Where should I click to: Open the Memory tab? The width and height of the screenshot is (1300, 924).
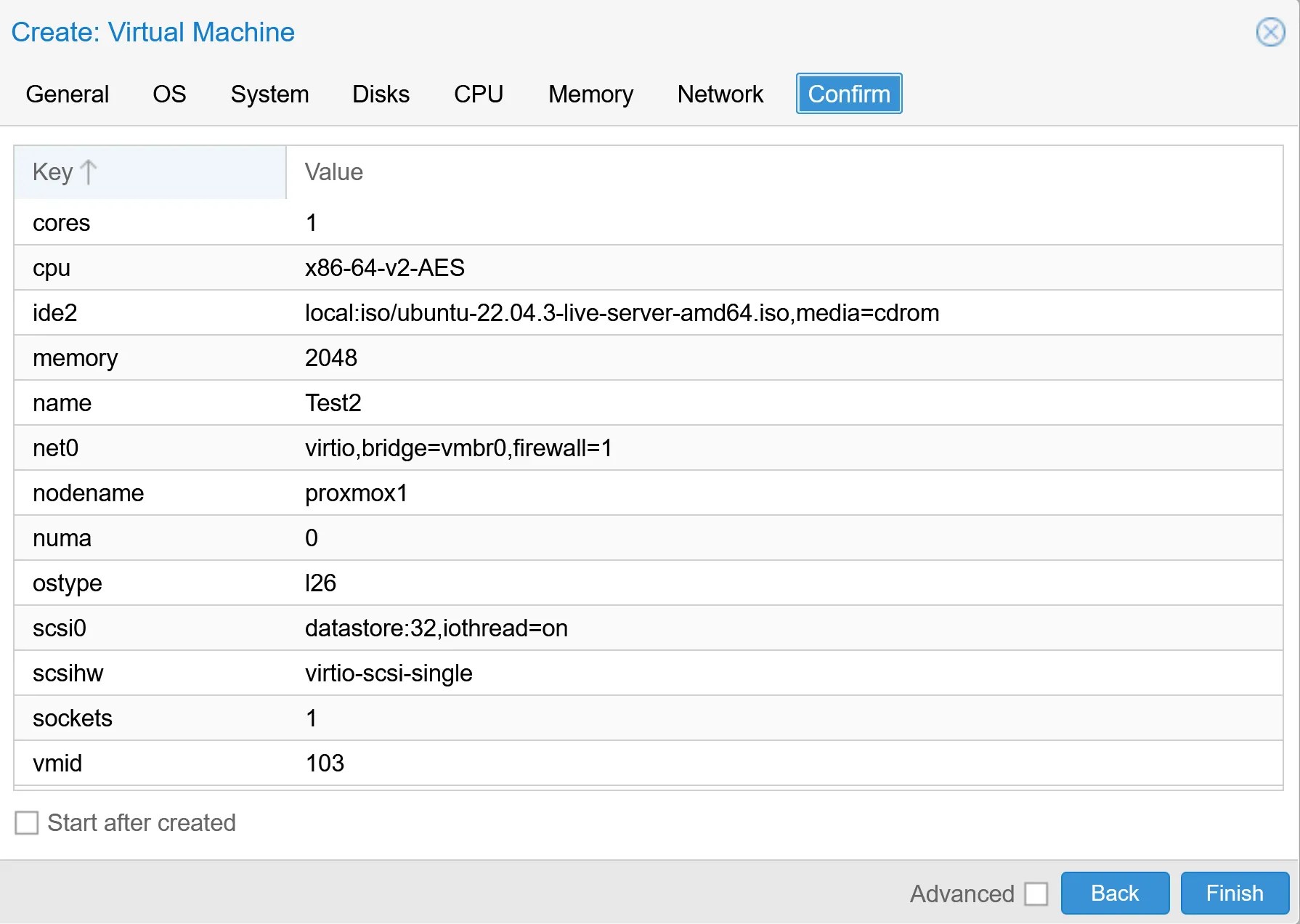click(590, 94)
